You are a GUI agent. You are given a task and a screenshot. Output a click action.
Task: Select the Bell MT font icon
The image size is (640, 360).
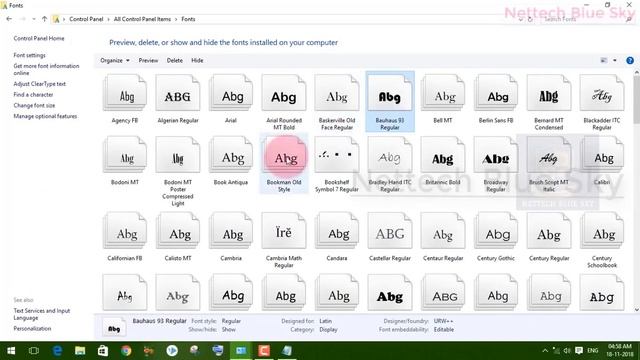click(x=443, y=93)
